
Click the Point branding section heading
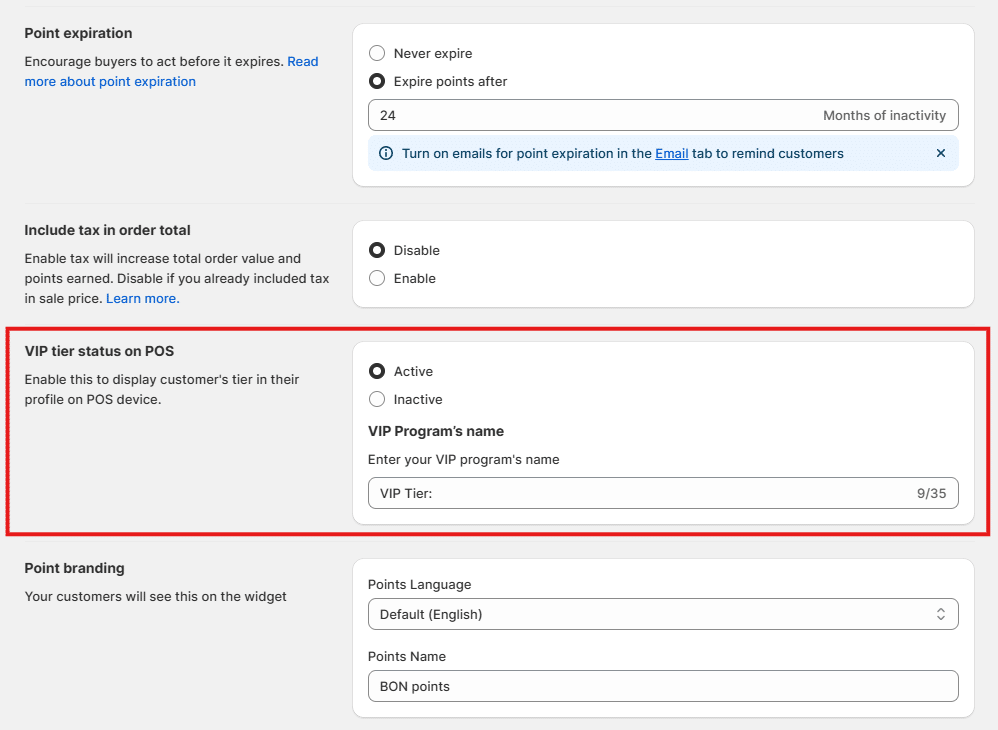click(74, 568)
